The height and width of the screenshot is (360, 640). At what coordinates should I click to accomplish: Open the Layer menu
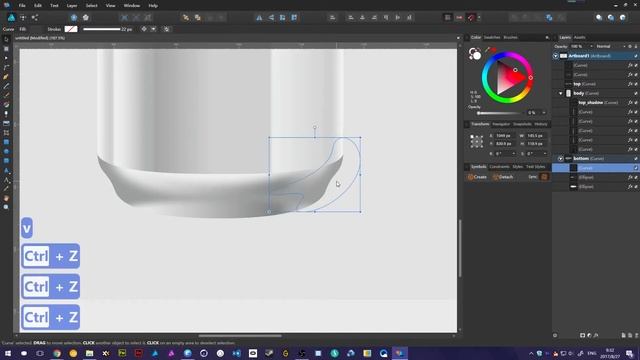(72, 6)
